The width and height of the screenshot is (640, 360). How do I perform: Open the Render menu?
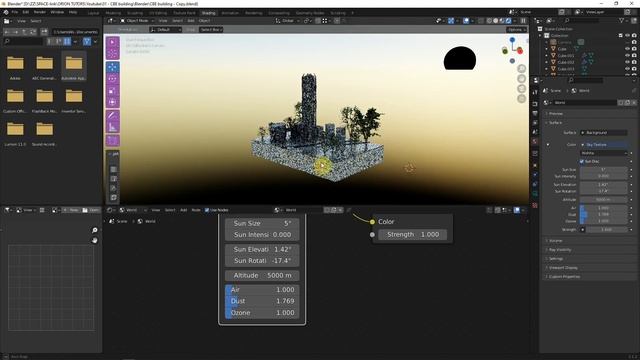point(40,12)
